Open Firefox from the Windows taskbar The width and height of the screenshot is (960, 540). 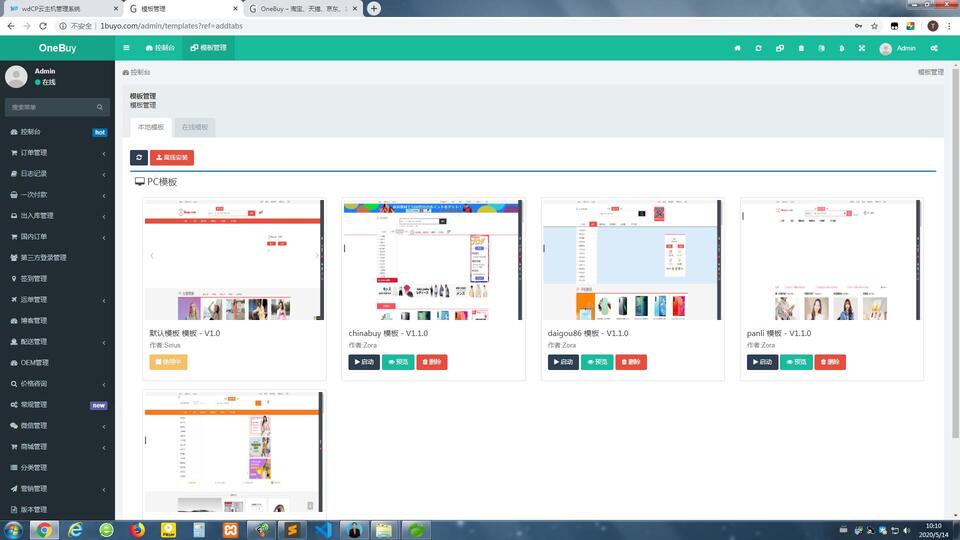(137, 530)
